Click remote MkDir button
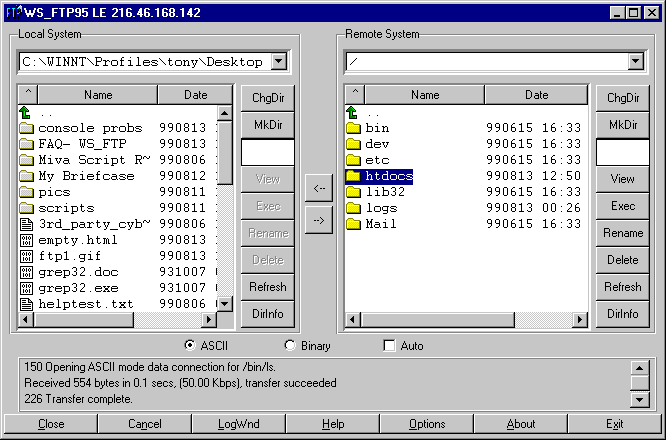The width and height of the screenshot is (666, 440). [623, 125]
